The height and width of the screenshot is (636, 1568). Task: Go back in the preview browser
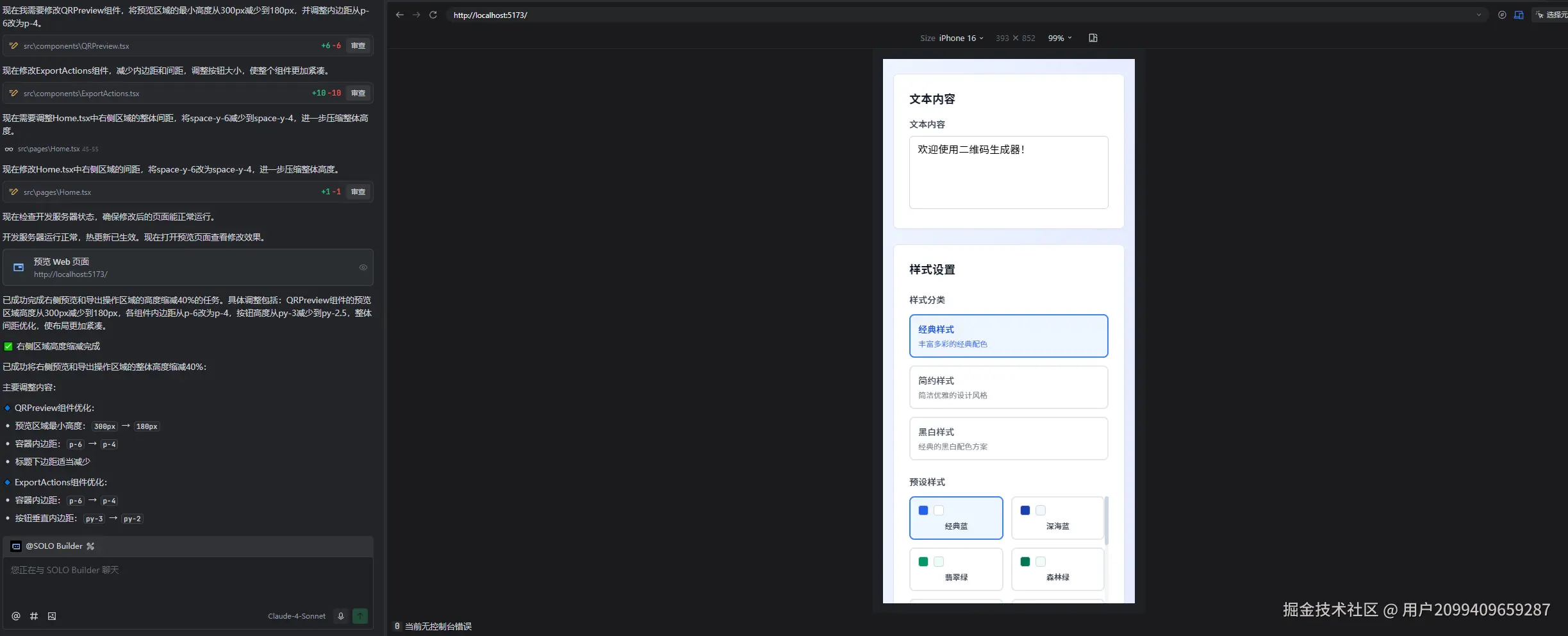pyautogui.click(x=400, y=15)
